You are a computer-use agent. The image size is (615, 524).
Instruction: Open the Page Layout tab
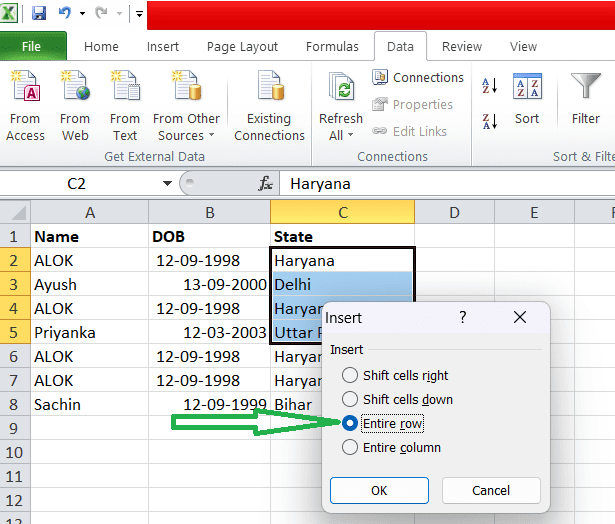click(x=242, y=47)
